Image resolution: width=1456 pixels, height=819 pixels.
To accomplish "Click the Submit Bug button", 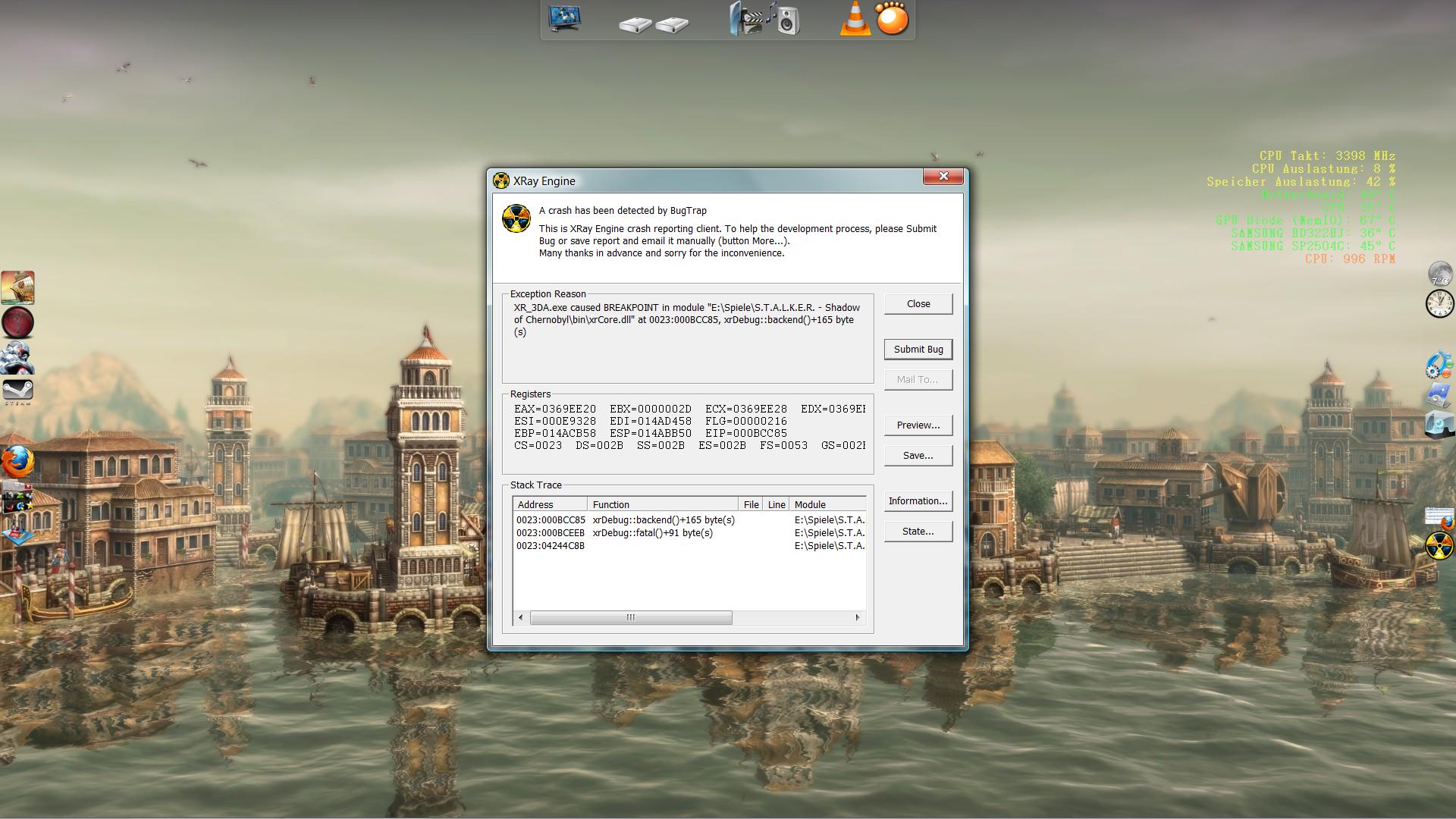I will (918, 350).
